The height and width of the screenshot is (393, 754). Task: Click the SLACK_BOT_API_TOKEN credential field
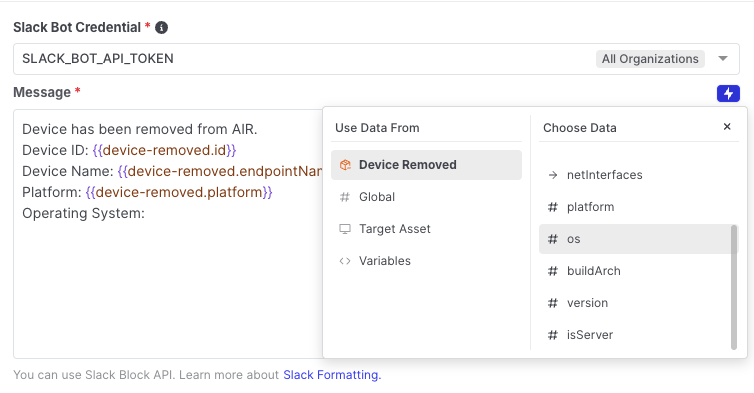(376, 59)
